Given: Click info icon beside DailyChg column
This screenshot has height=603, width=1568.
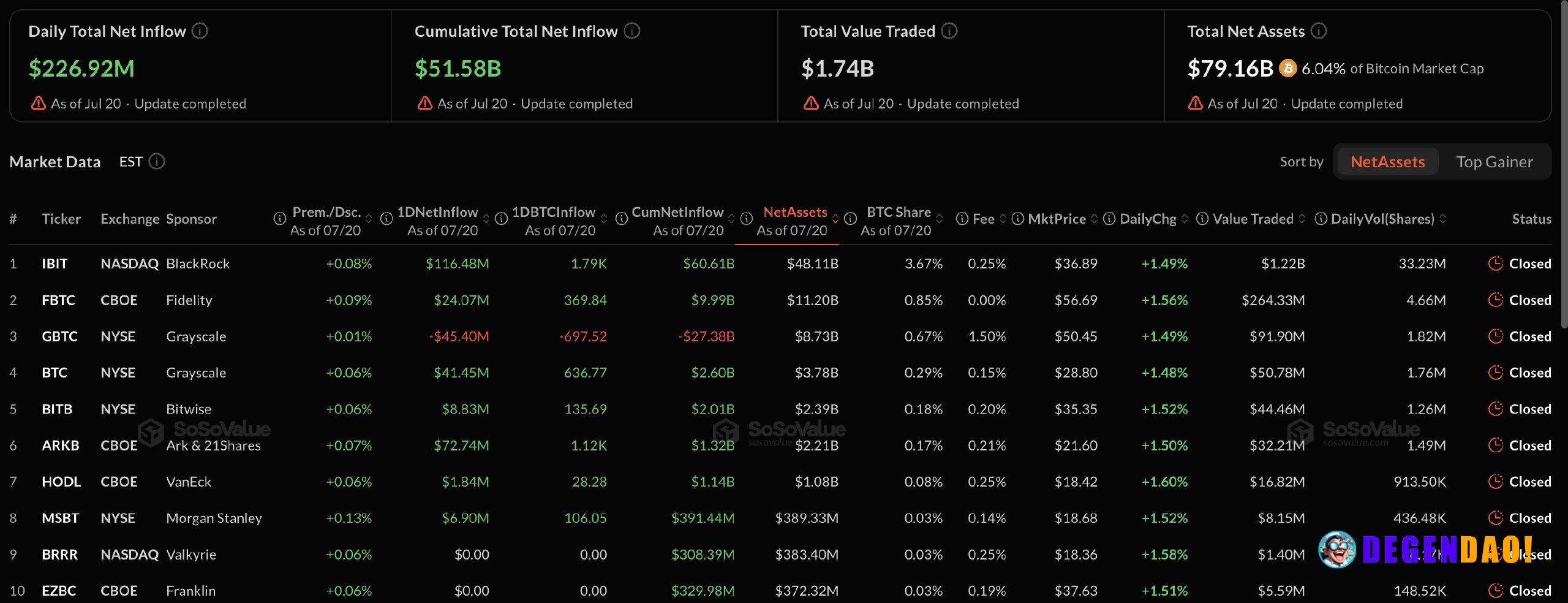Looking at the screenshot, I should point(1109,219).
